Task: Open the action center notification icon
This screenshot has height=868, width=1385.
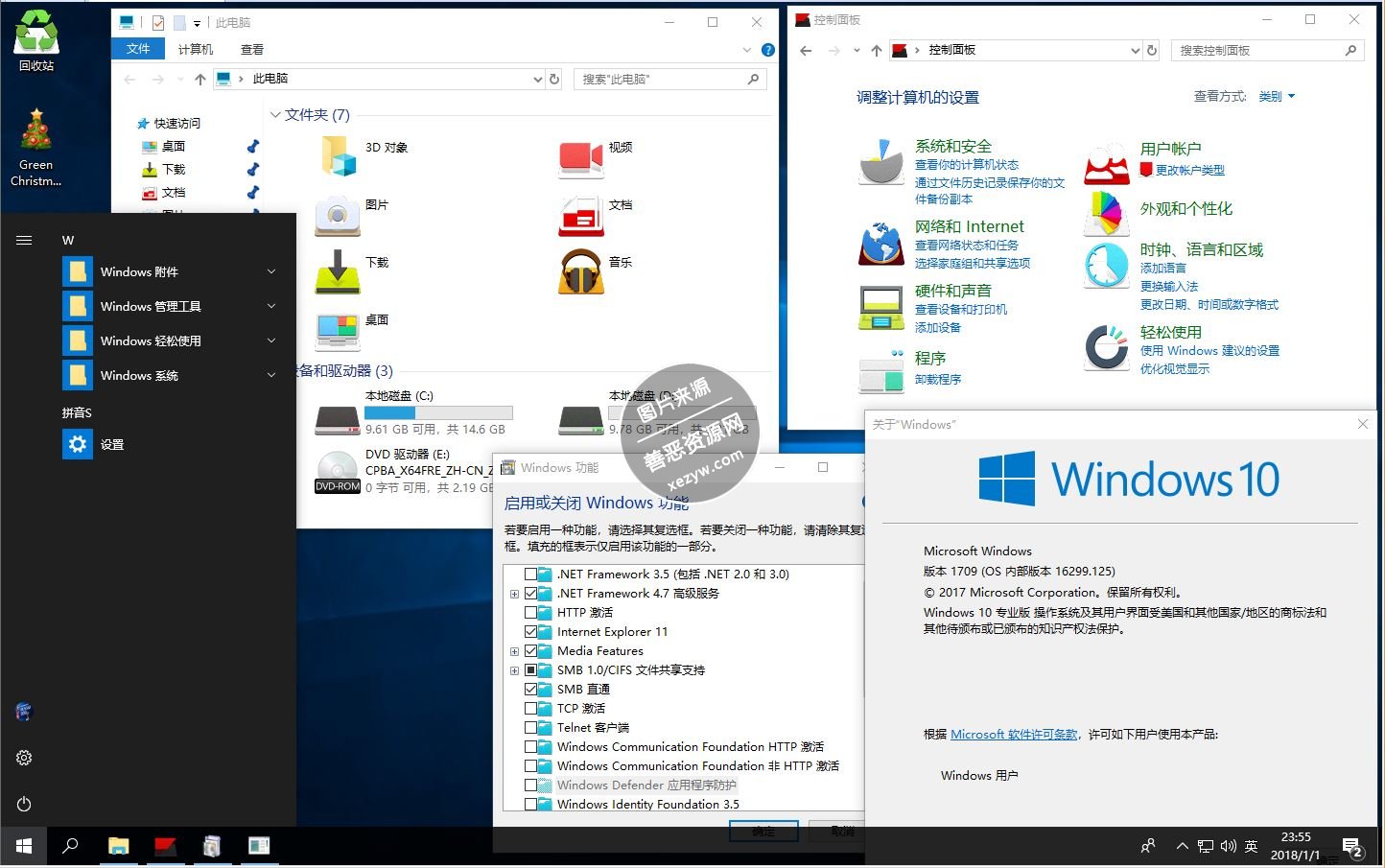Action: click(x=1352, y=847)
